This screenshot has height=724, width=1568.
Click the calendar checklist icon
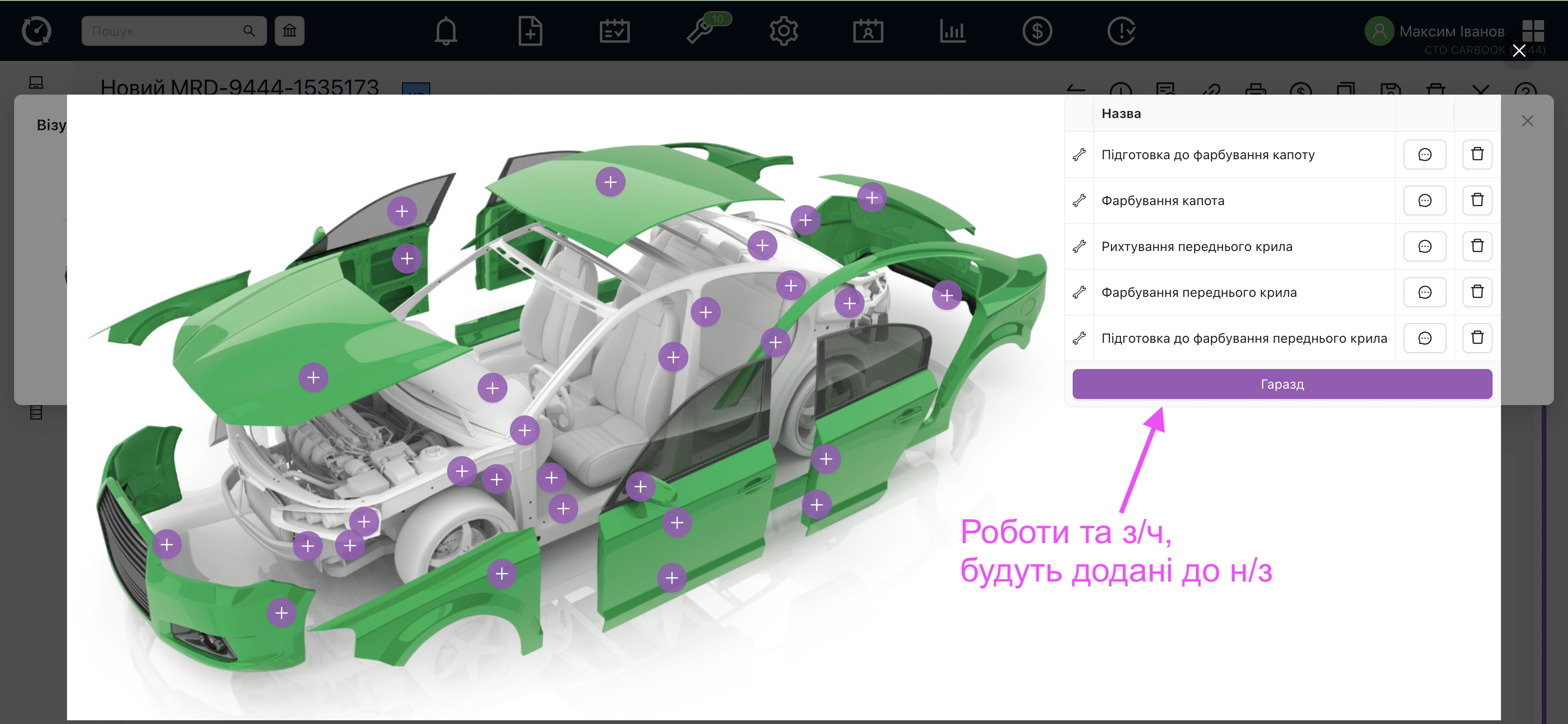tap(614, 31)
